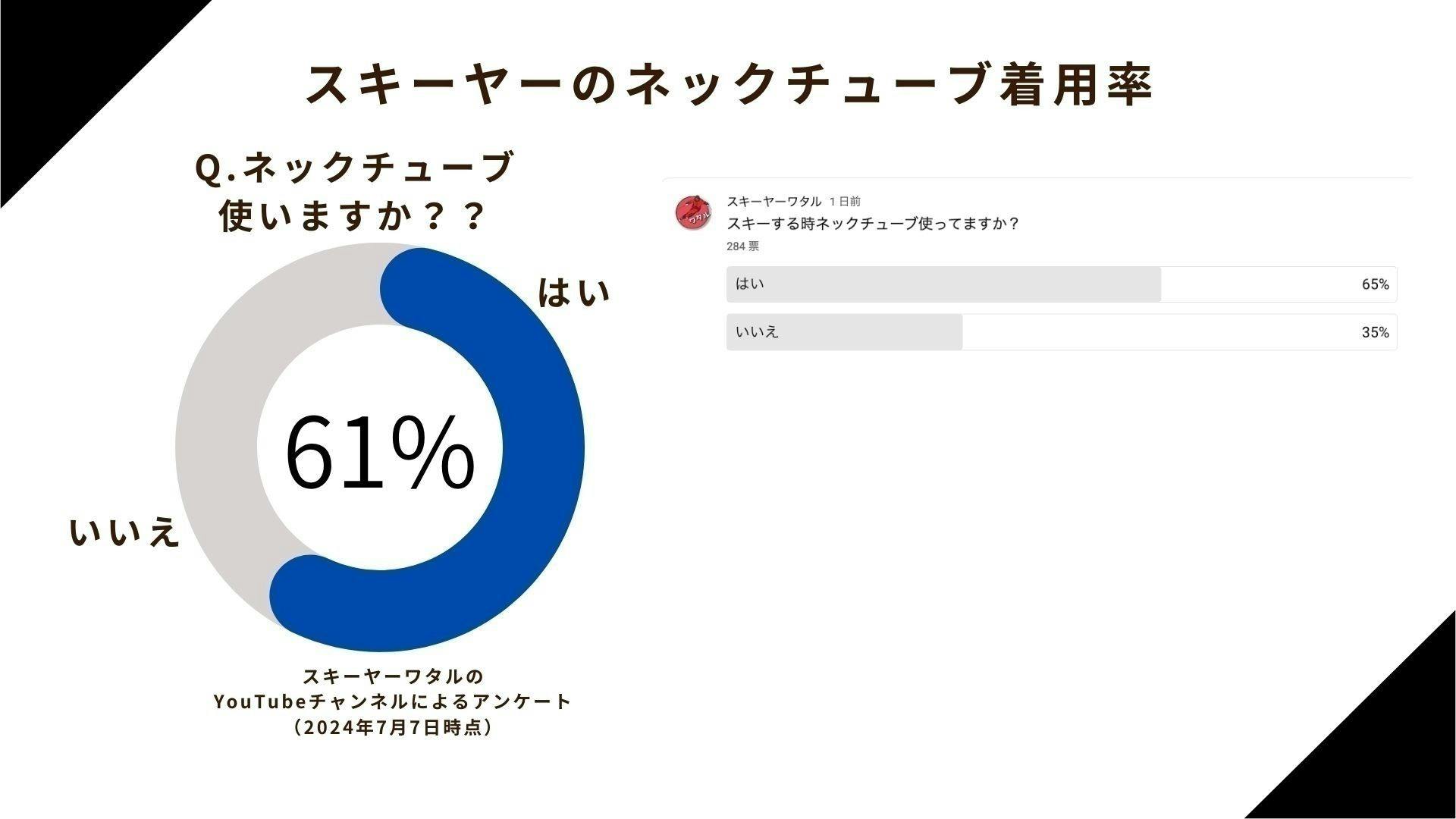This screenshot has width=1456, height=819.
Task: Open the スキーヤーワタル channel name
Action: 772,201
